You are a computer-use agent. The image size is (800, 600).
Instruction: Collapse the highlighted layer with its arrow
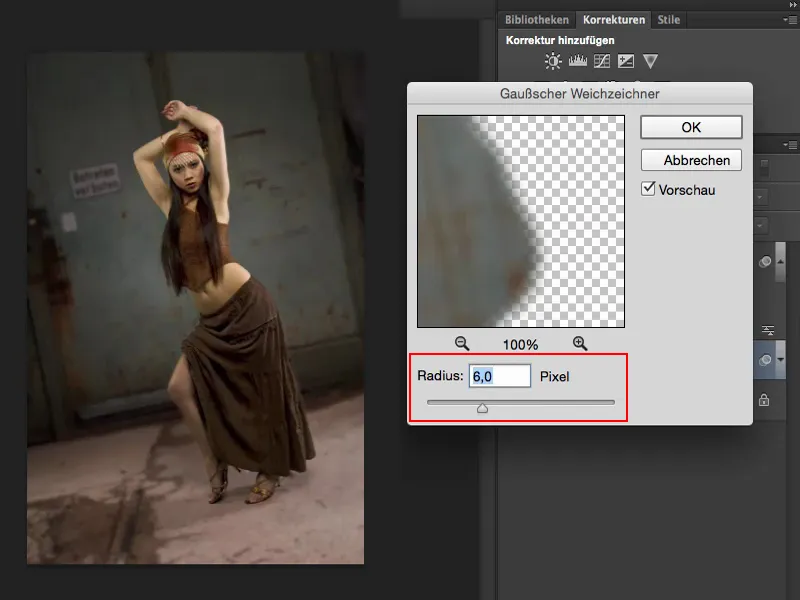[x=779, y=359]
